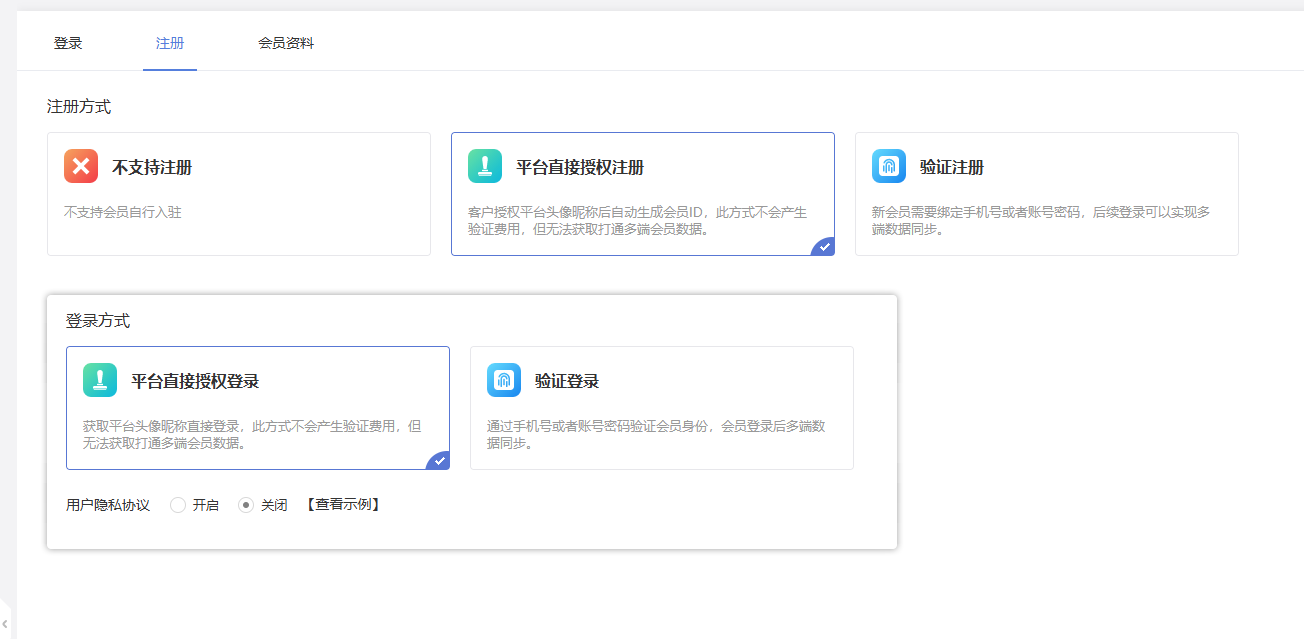Click the 平台直接授权登录 description text
This screenshot has width=1304, height=639.
coord(252,434)
